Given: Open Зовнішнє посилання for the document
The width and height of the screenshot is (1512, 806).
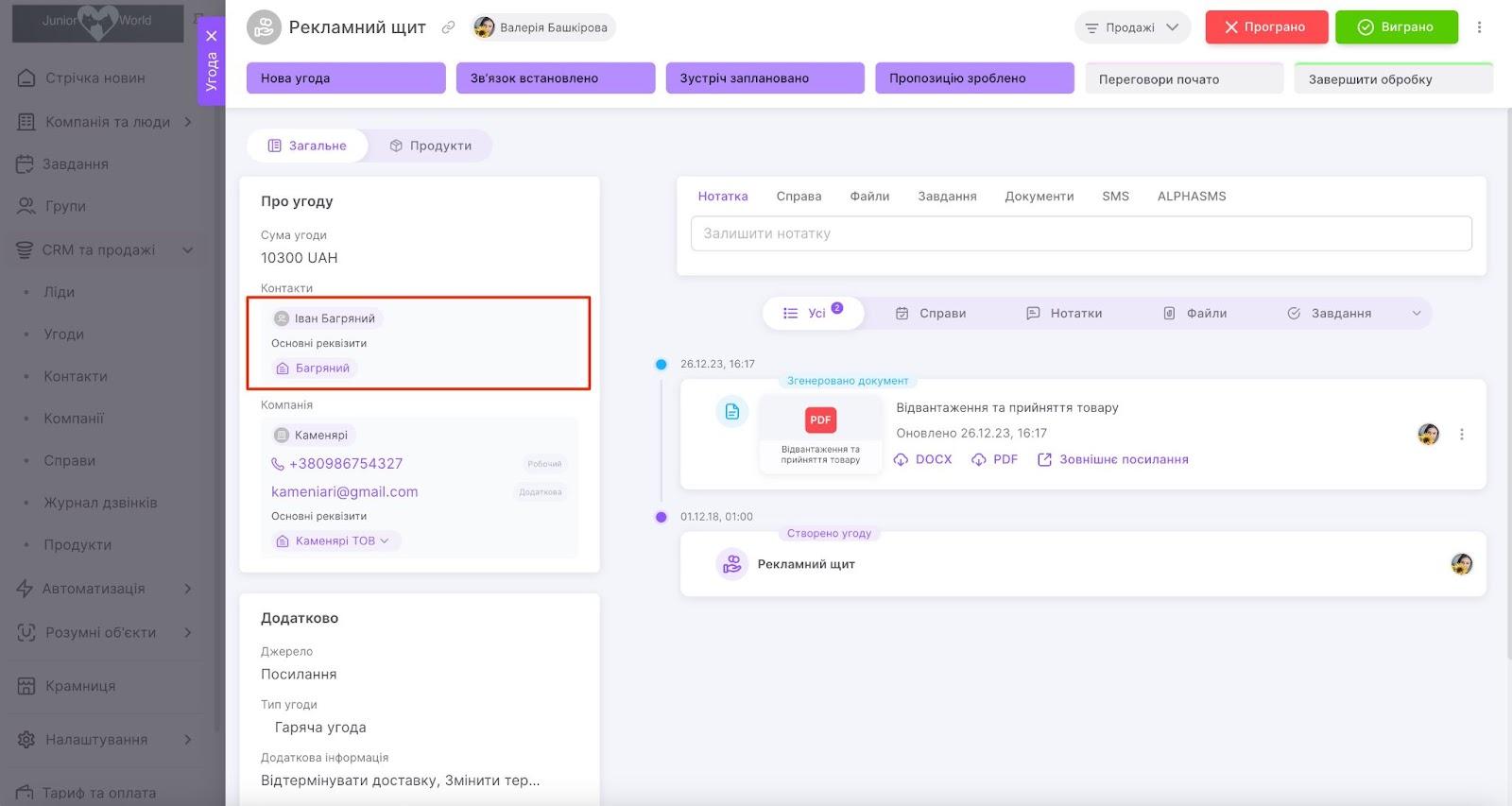Looking at the screenshot, I should tap(1113, 459).
